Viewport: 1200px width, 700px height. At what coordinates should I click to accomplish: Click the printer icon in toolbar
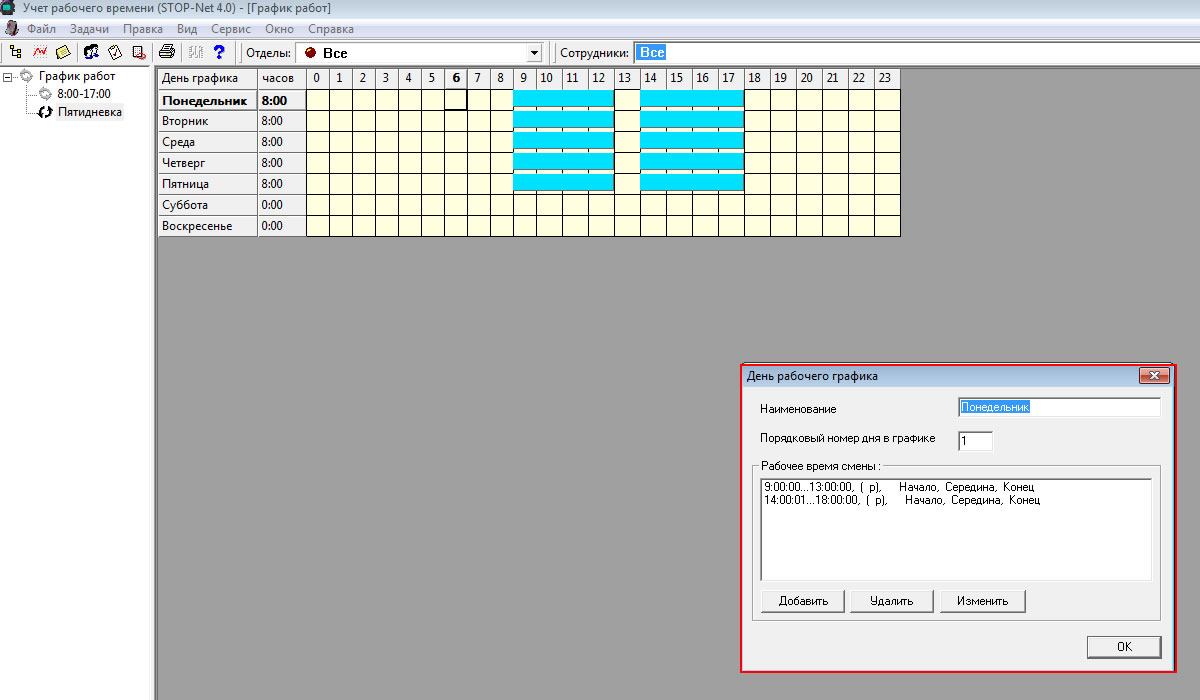click(167, 52)
